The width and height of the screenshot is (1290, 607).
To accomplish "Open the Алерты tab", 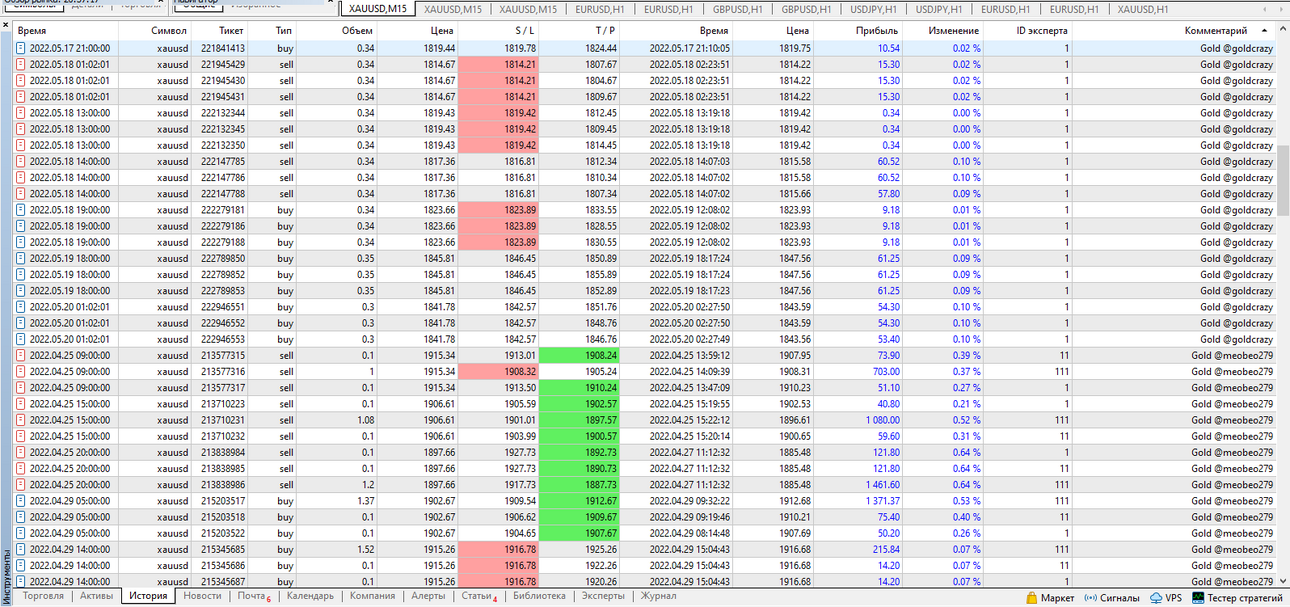I will 428,596.
